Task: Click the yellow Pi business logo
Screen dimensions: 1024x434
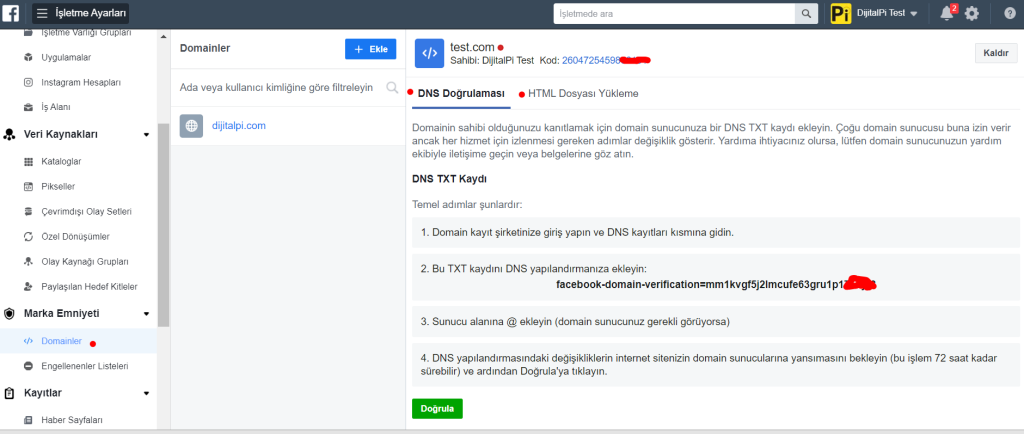Action: pyautogui.click(x=841, y=14)
